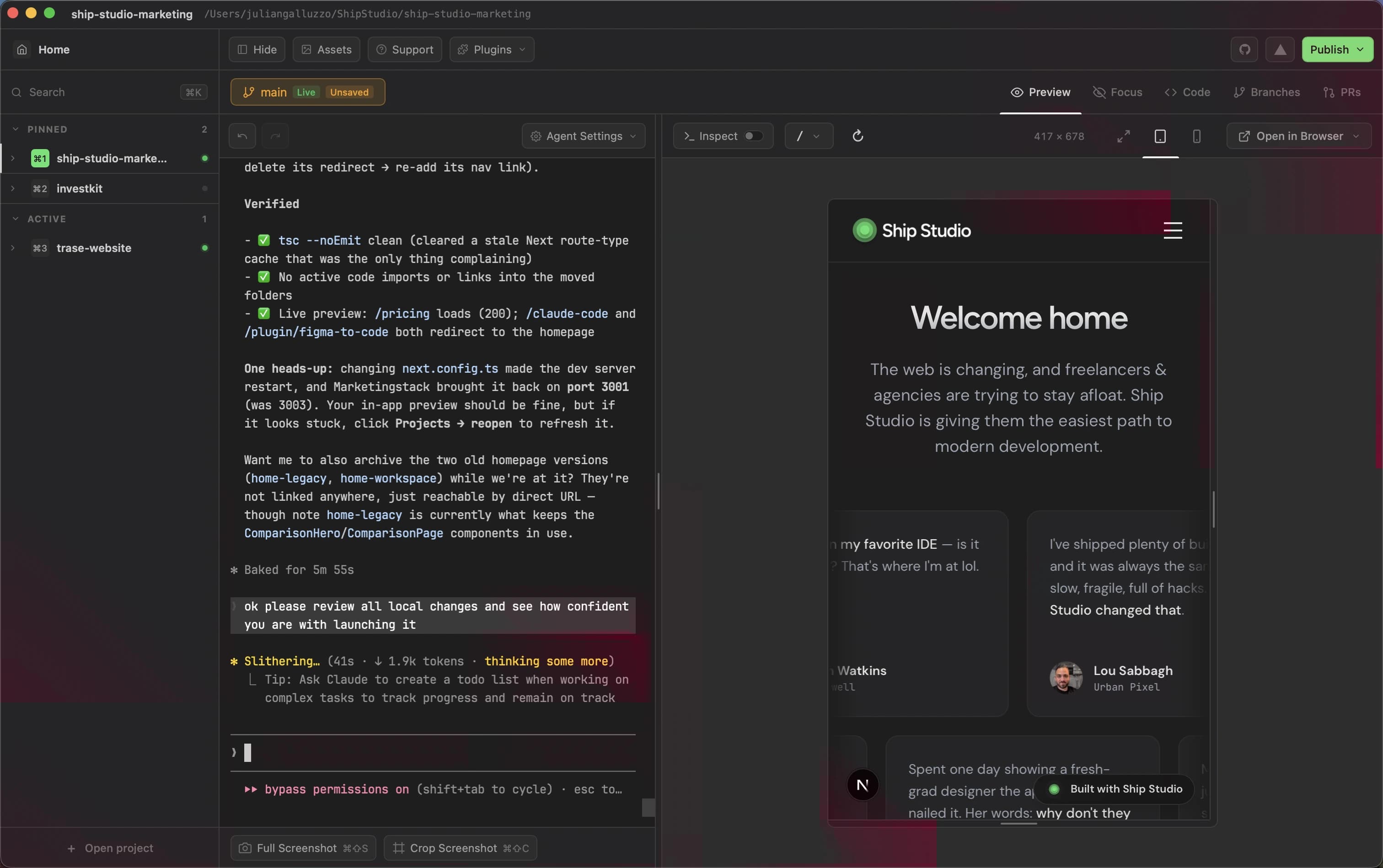Click the ⌘1 badge of ship-studio-marke...
1383x868 pixels.
(40, 158)
